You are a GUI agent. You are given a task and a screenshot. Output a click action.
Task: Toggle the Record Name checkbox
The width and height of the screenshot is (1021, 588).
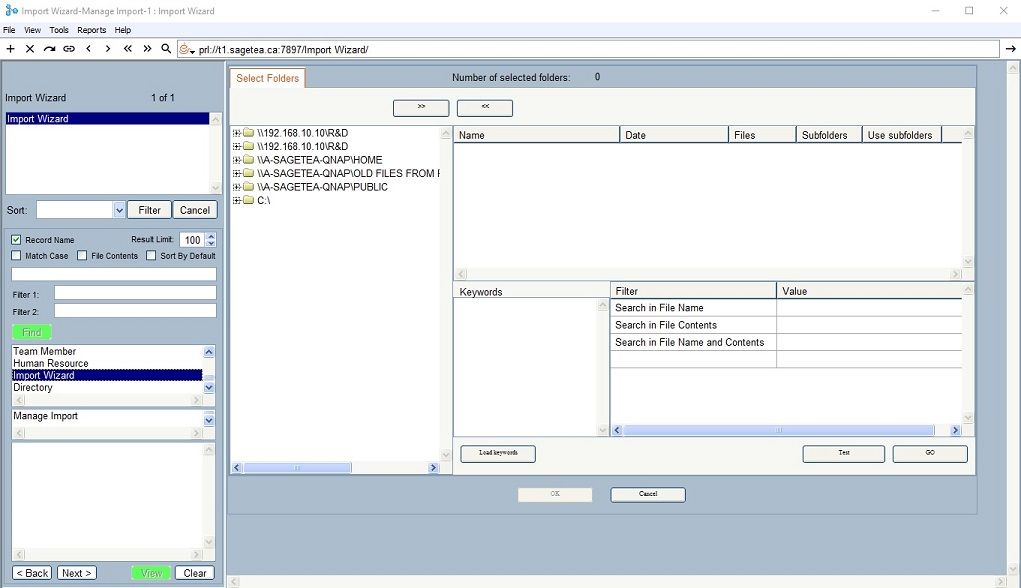tap(16, 240)
